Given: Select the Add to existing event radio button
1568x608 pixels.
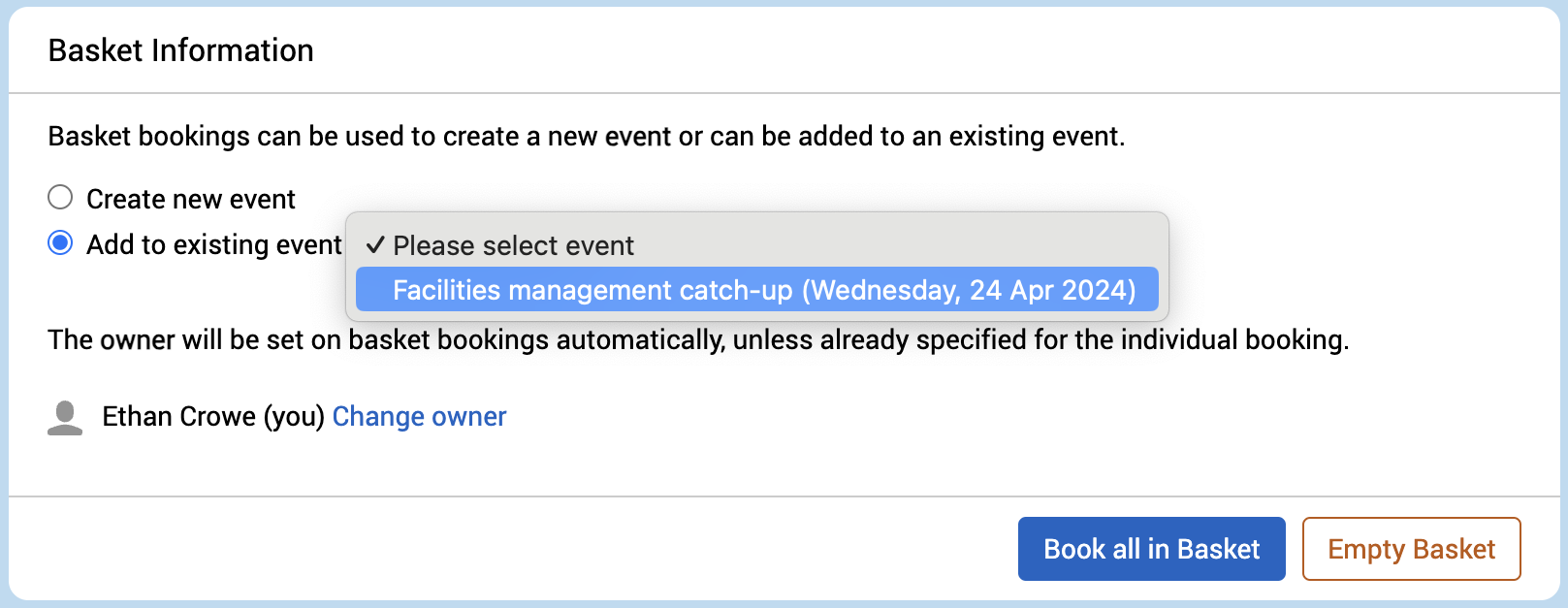Looking at the screenshot, I should click(x=60, y=243).
